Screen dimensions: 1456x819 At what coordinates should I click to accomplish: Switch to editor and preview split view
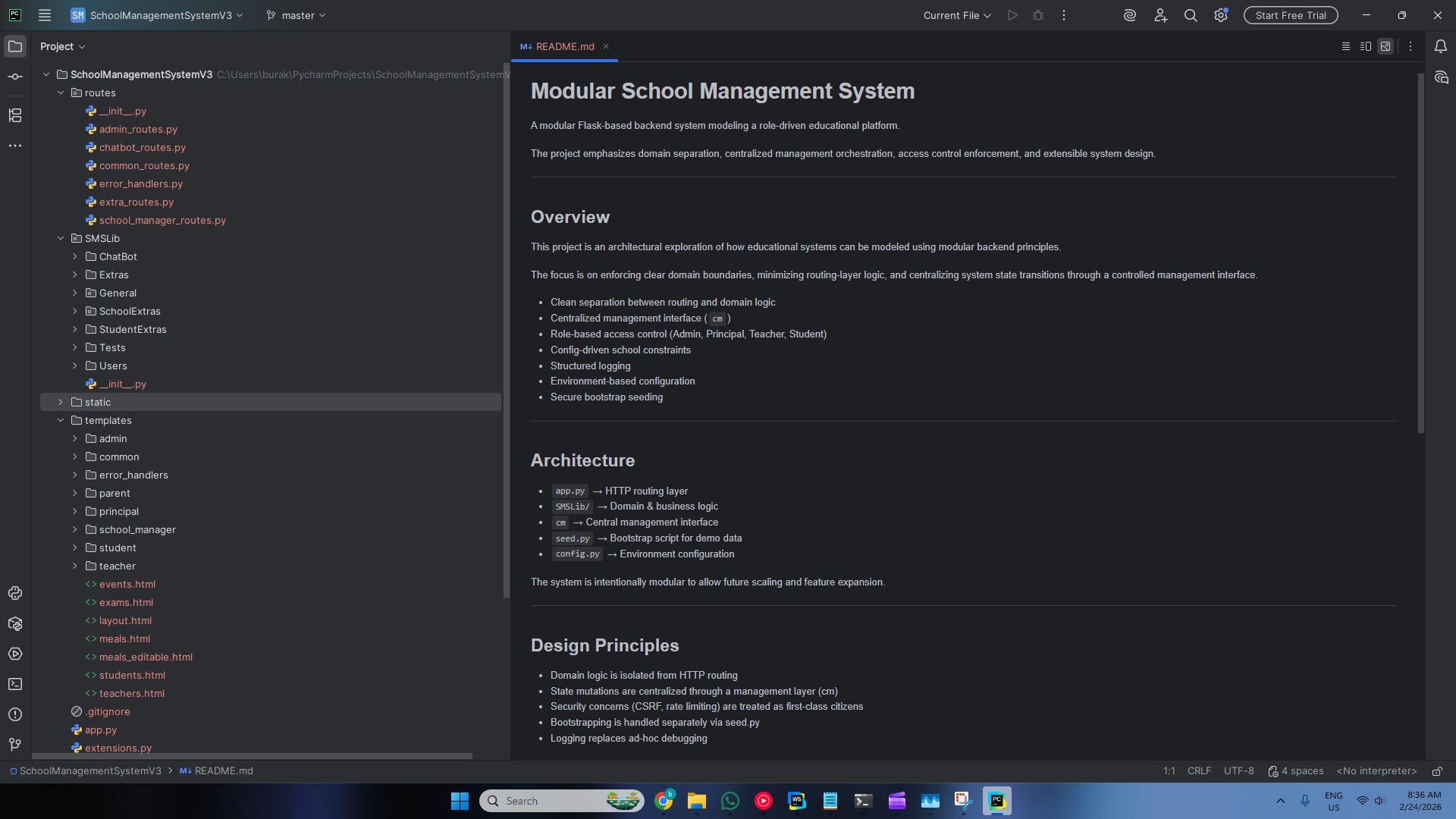pyautogui.click(x=1366, y=46)
